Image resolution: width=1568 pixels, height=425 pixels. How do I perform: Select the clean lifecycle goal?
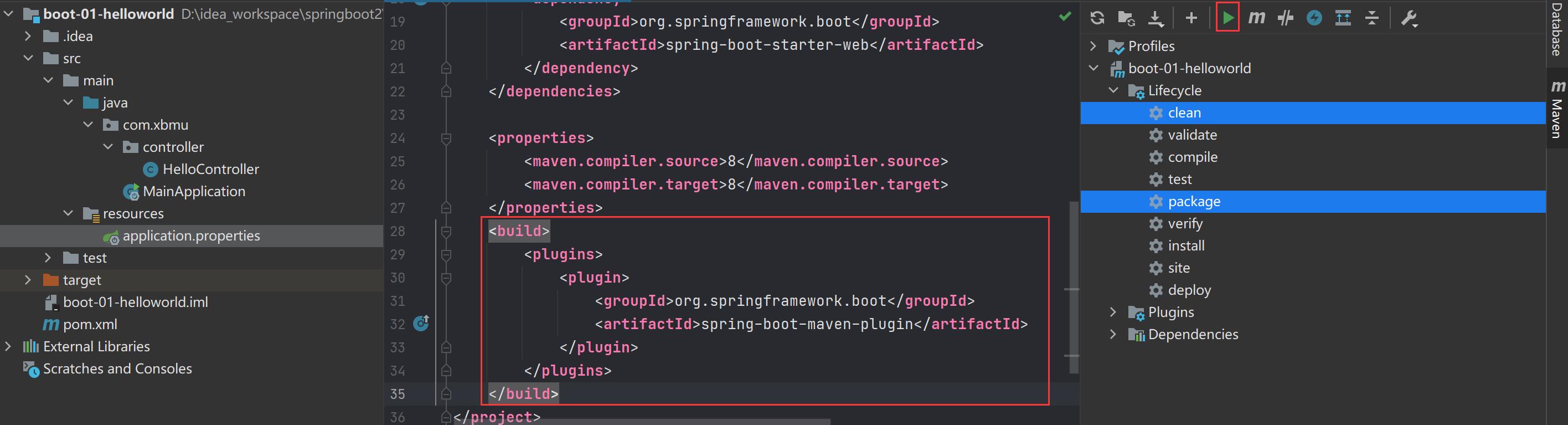point(1313,112)
